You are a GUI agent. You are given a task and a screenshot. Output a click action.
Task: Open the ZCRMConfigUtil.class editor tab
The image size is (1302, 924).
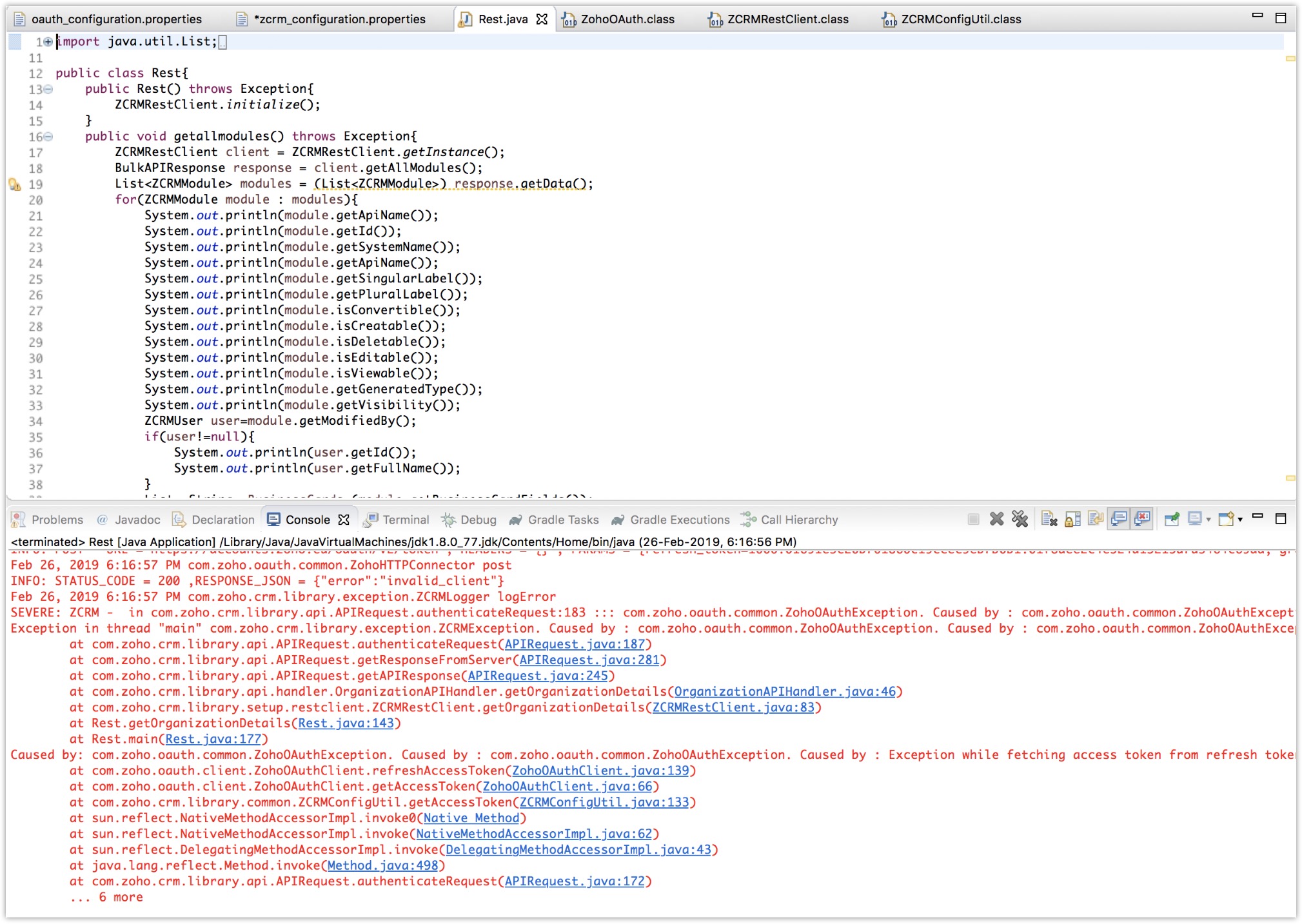click(x=952, y=19)
